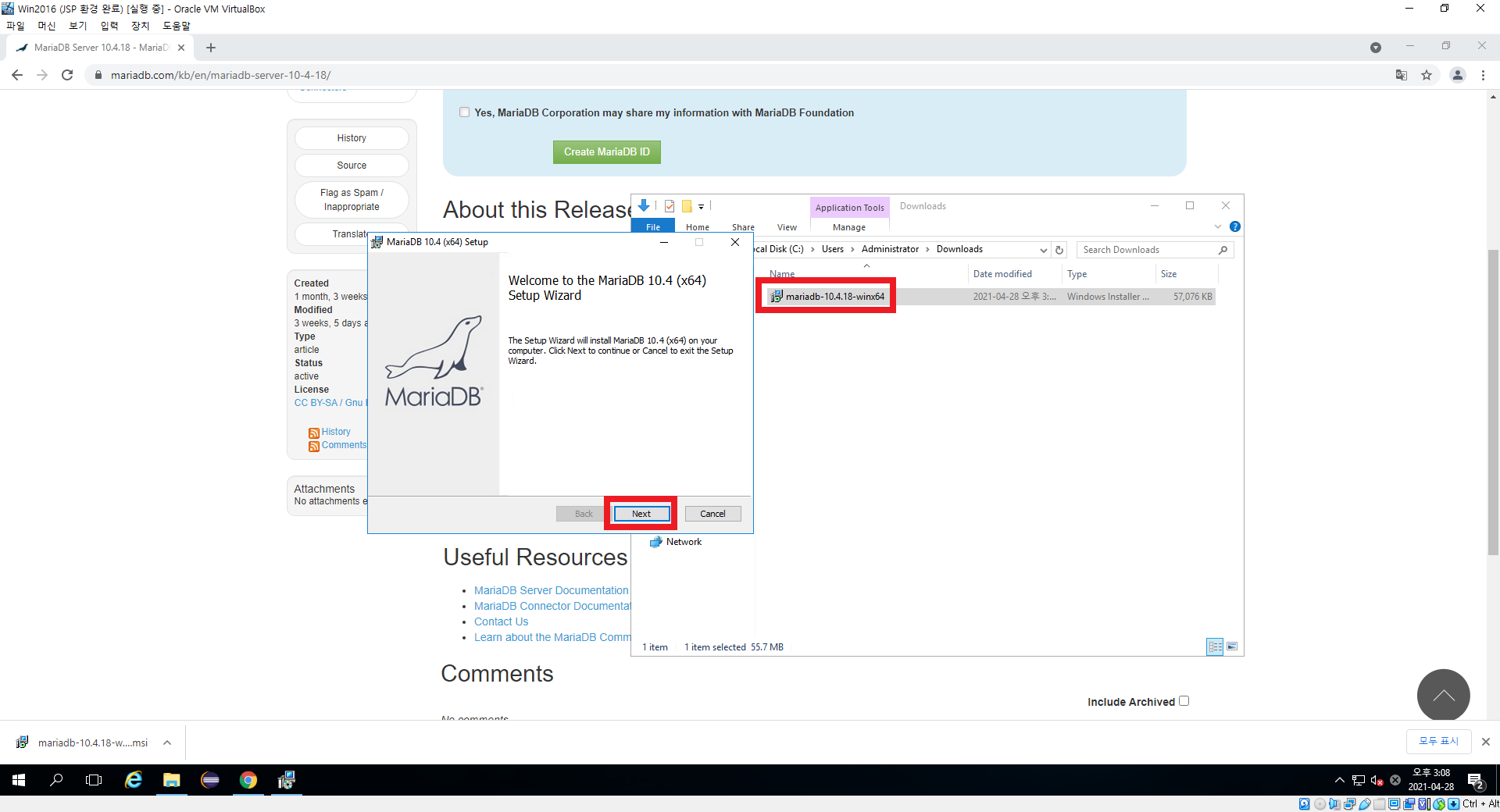
Task: Open the Comments RSS feed link
Action: [x=344, y=445]
